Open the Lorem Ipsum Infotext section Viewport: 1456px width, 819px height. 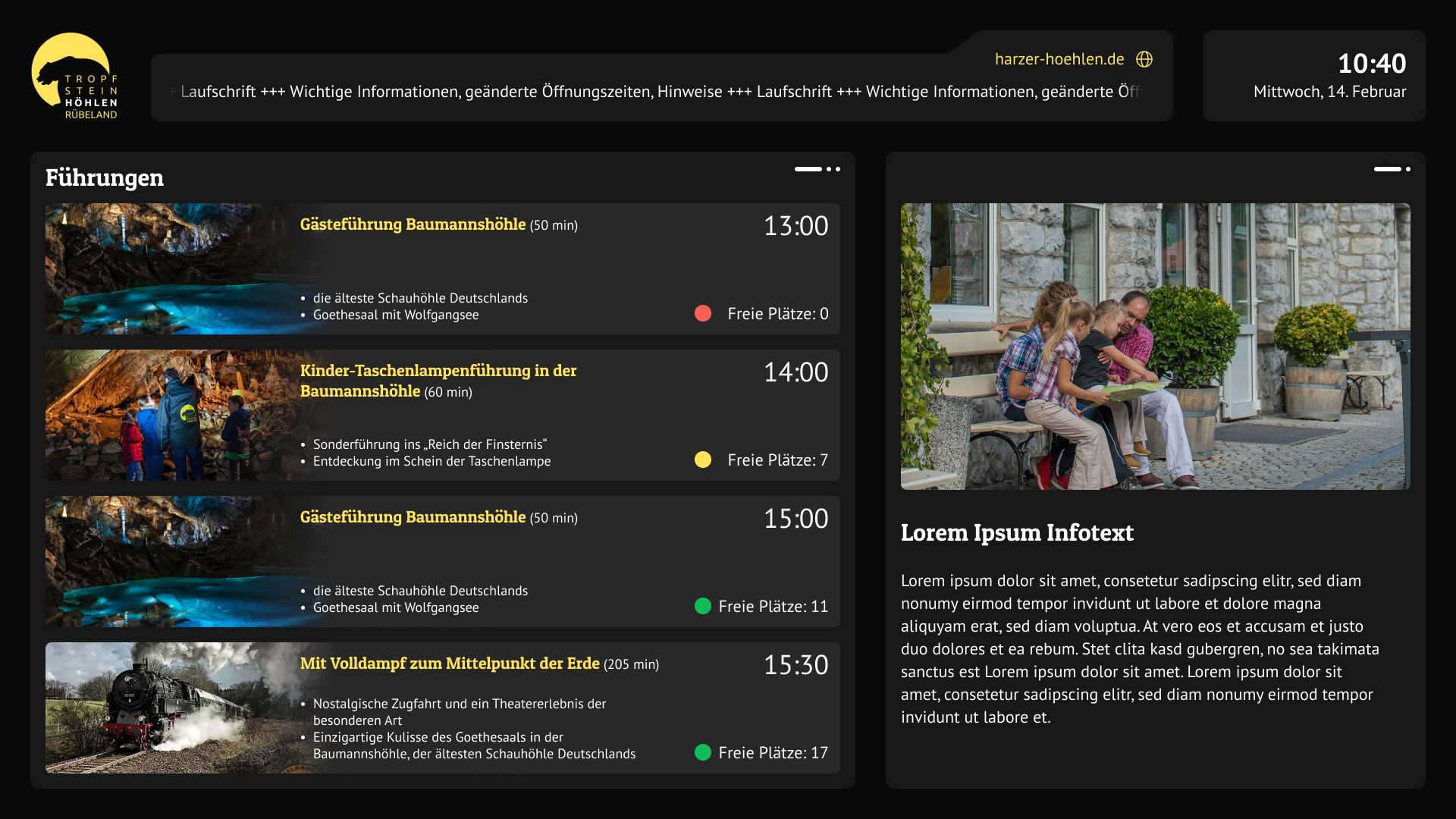pyautogui.click(x=1016, y=532)
